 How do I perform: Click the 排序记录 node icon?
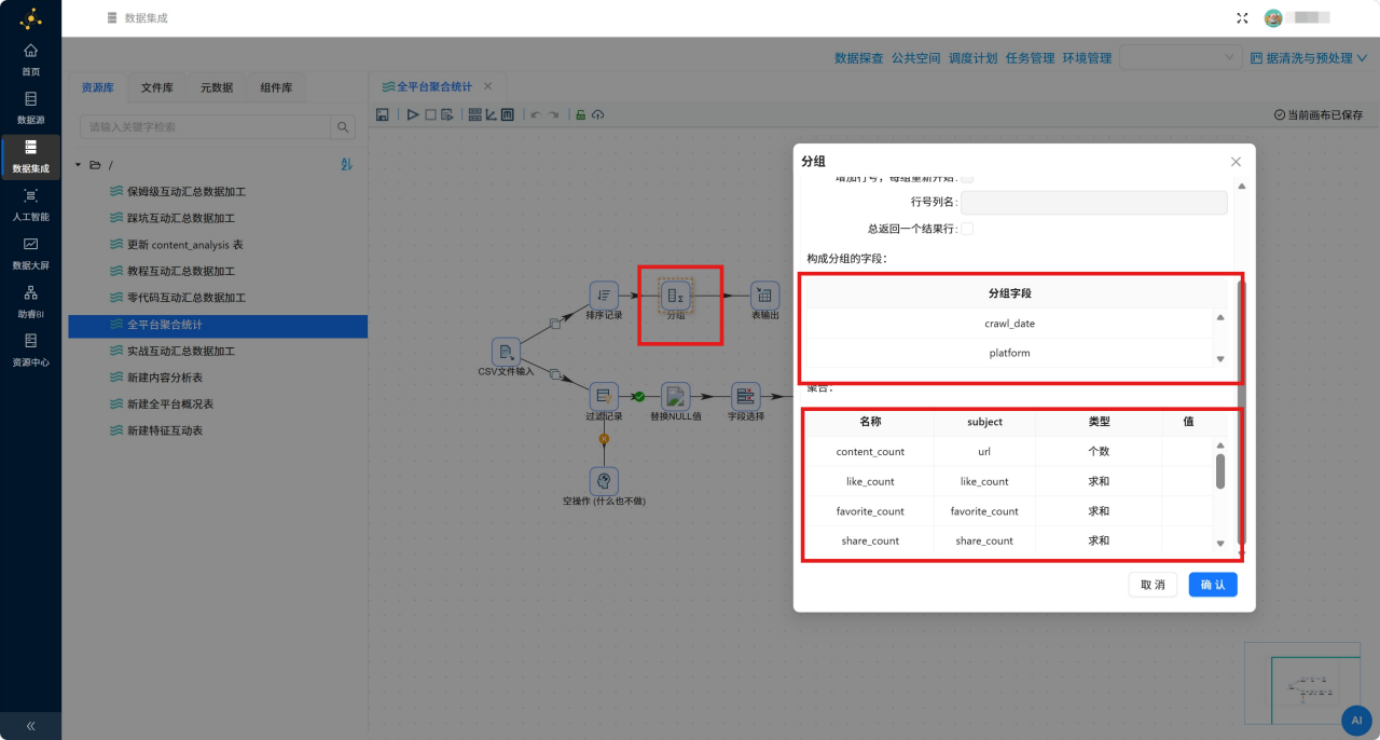(604, 294)
